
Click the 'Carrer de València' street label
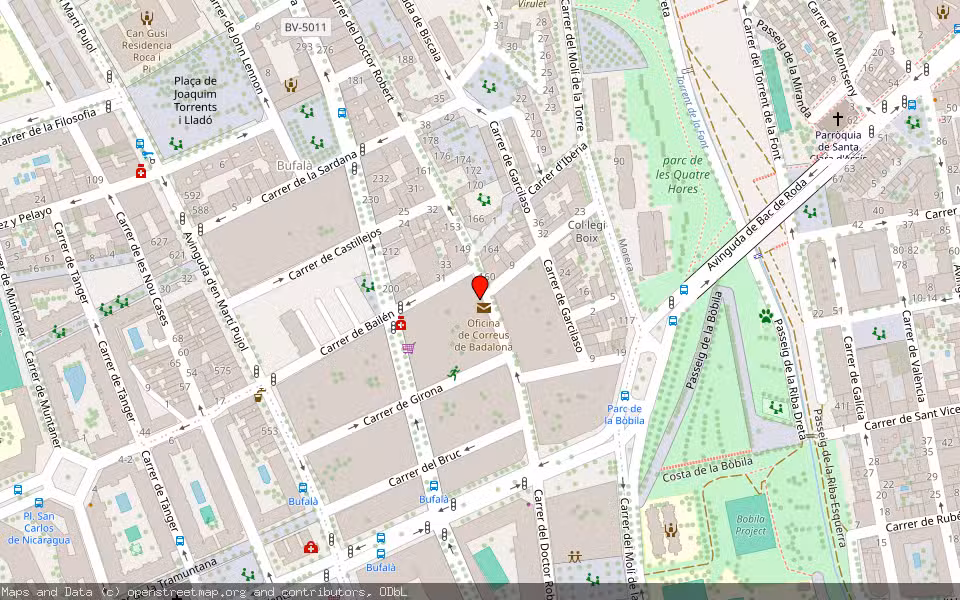(x=912, y=356)
